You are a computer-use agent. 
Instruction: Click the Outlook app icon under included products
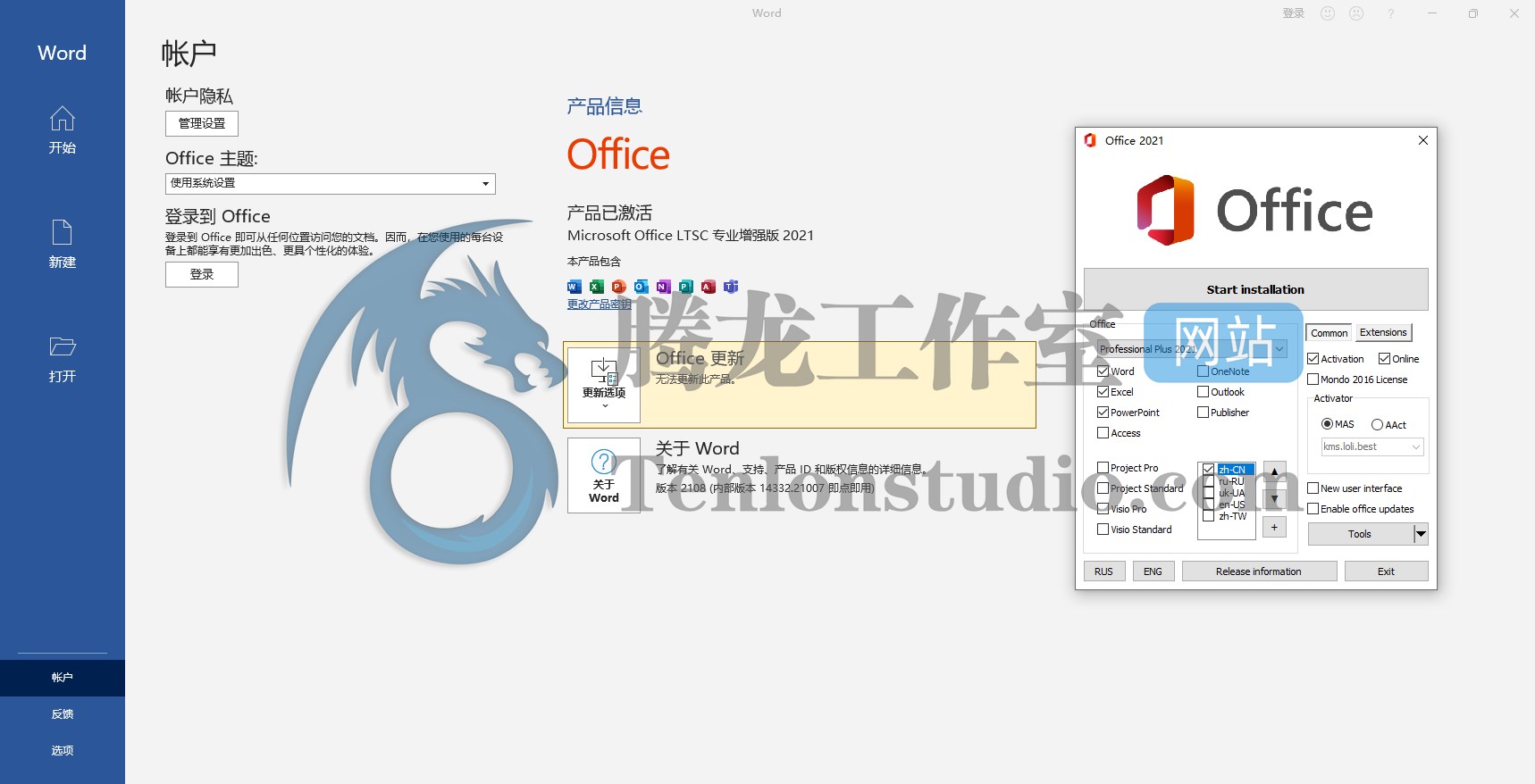click(642, 287)
